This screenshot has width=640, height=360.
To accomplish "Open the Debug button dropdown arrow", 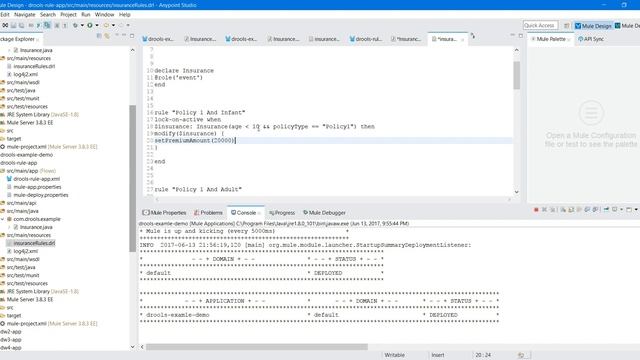I will (x=82, y=25).
